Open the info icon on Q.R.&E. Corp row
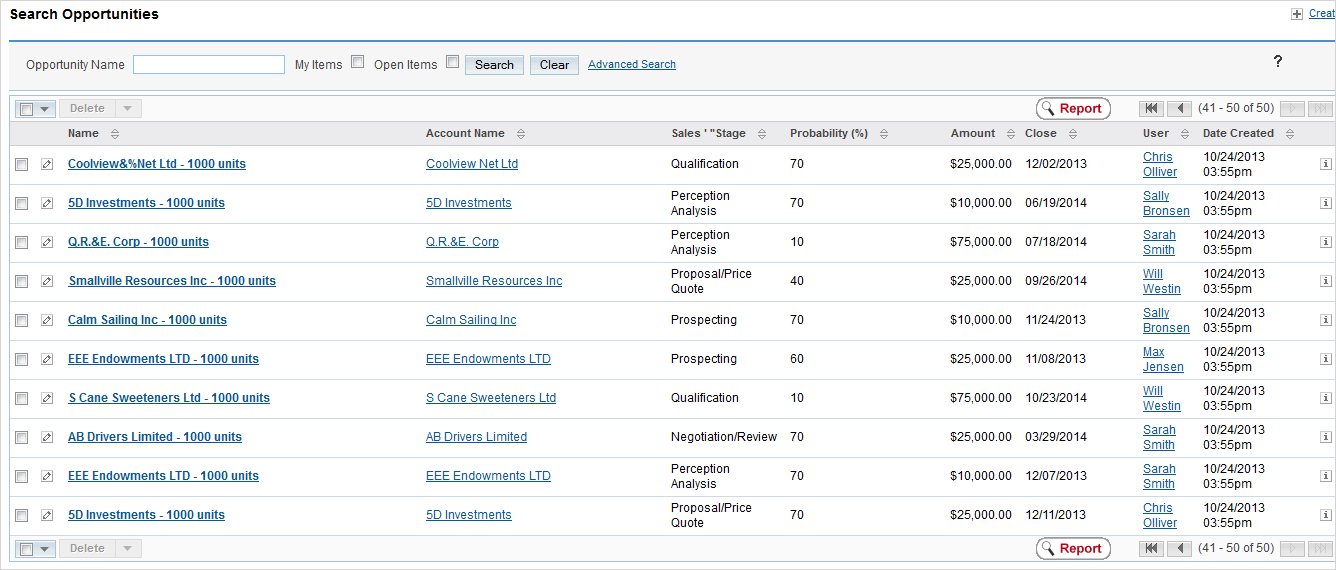 1326,242
